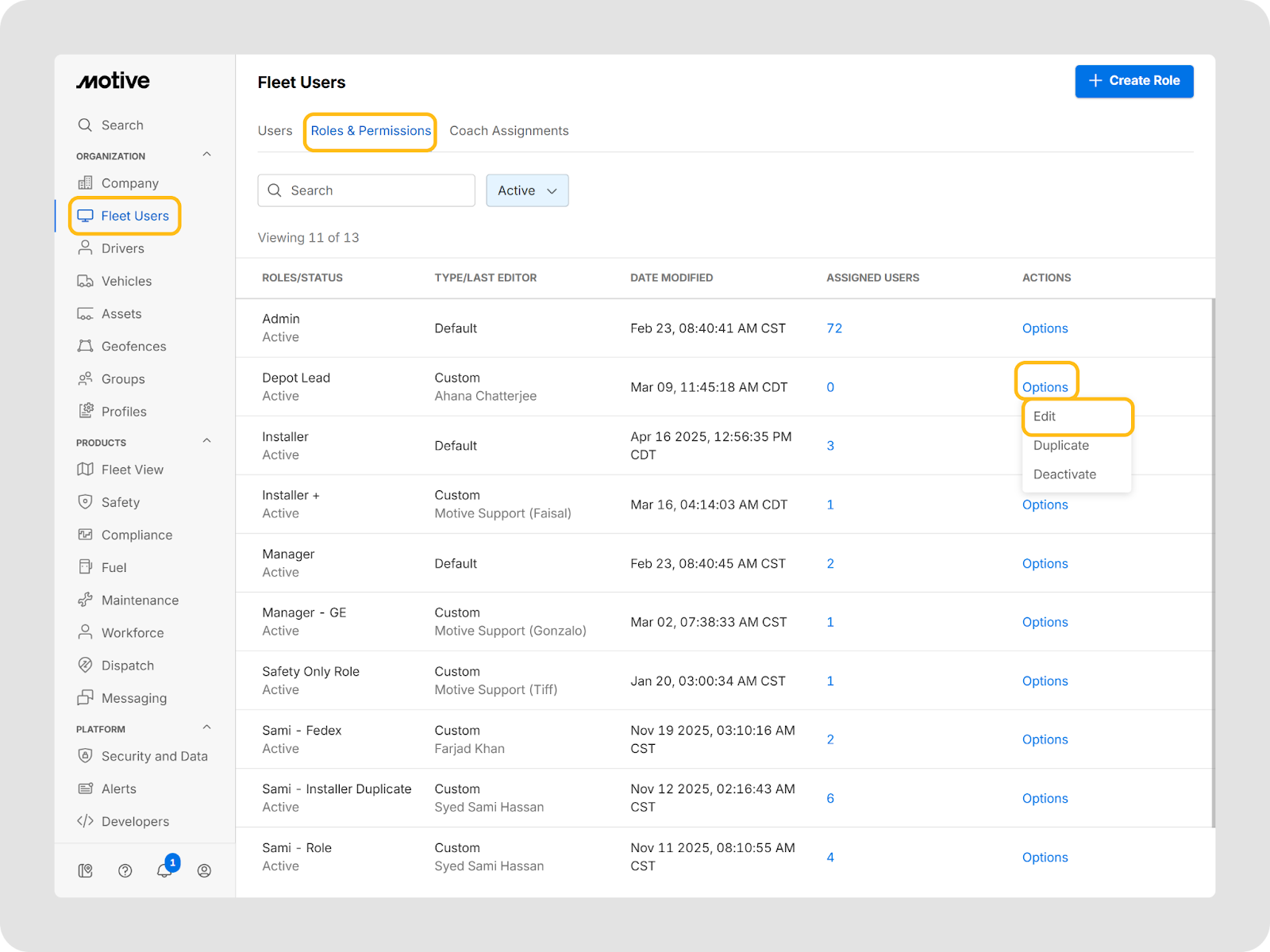Collapse the Platform section chevron
Image resolution: width=1270 pixels, height=952 pixels.
click(x=207, y=727)
